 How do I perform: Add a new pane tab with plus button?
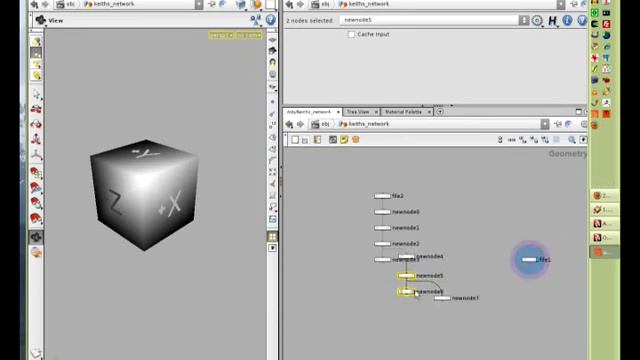(440, 111)
